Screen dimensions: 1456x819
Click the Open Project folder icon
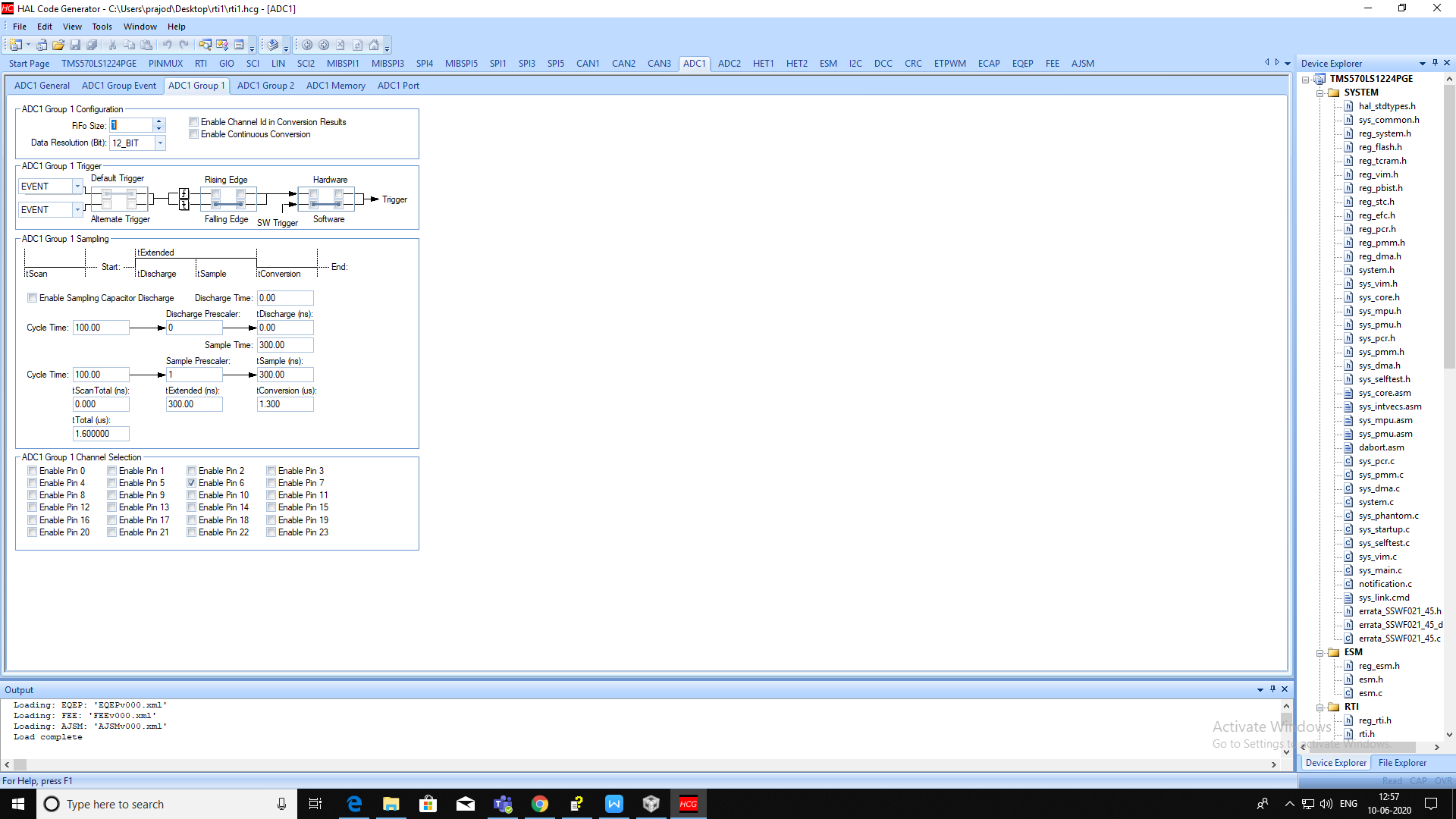pos(58,45)
